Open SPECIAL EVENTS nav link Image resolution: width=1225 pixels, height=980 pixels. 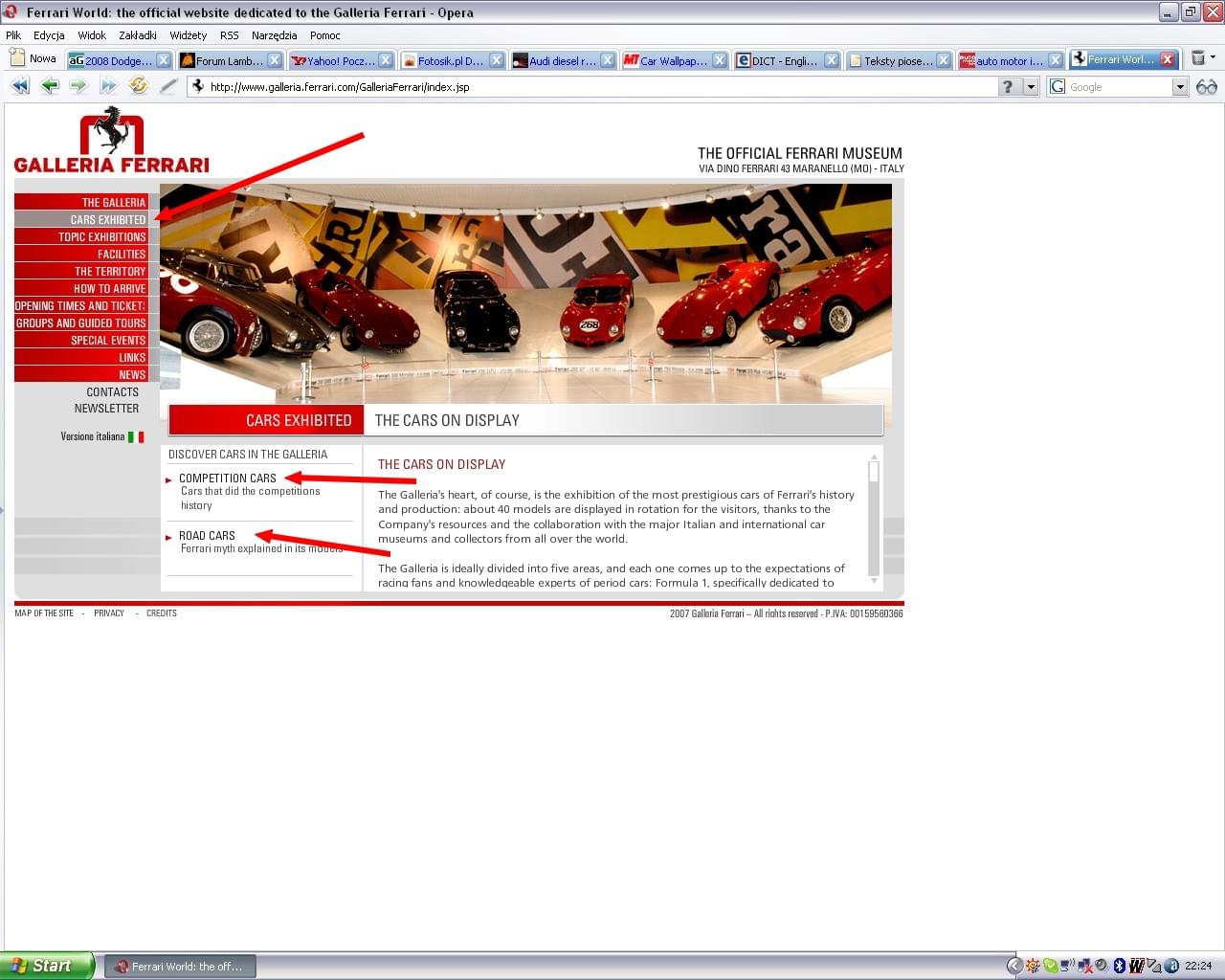tap(80, 340)
